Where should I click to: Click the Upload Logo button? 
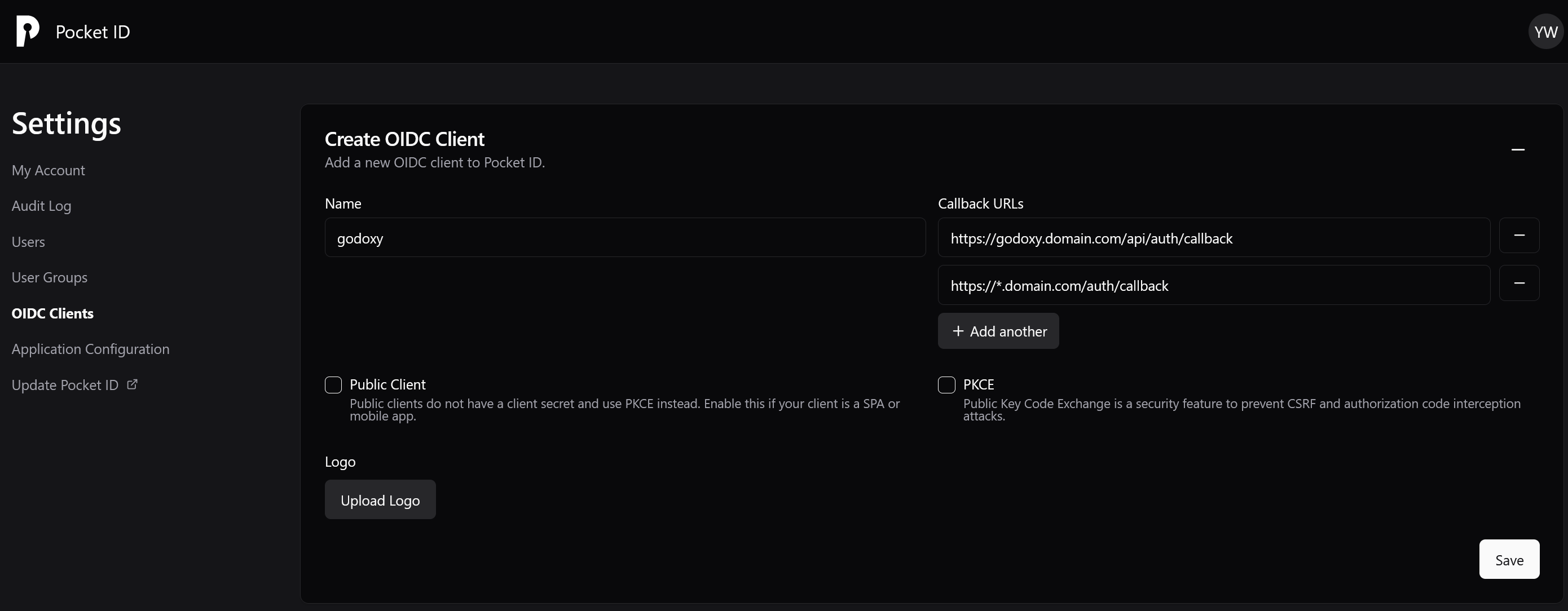(x=380, y=499)
